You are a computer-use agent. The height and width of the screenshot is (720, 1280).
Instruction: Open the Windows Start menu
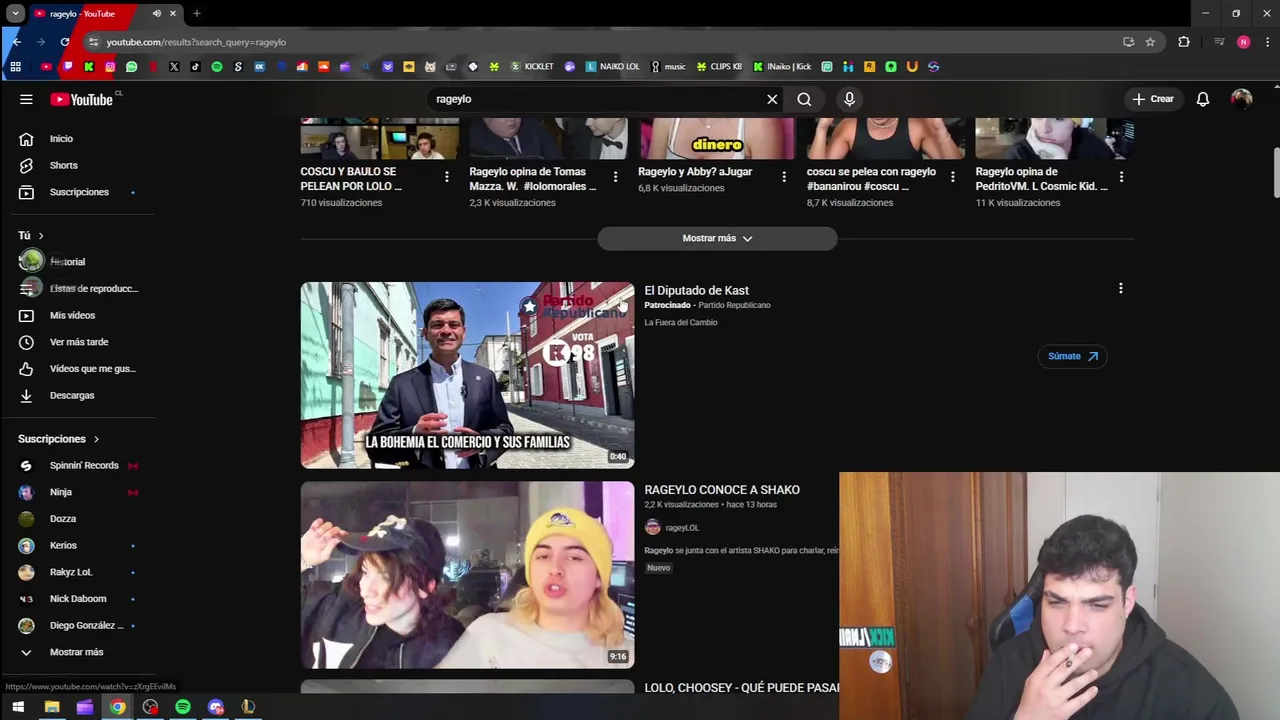pos(18,707)
